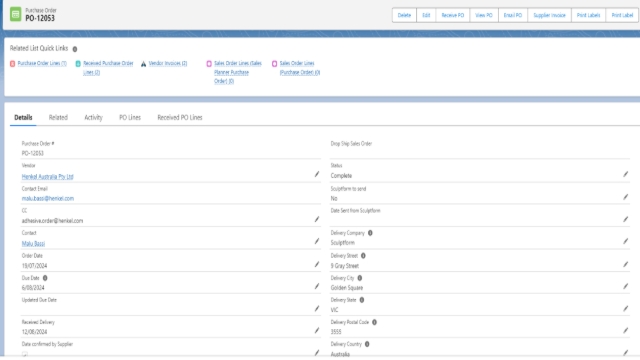Click the PO-12053 header title
640x360 pixels.
[40, 18]
